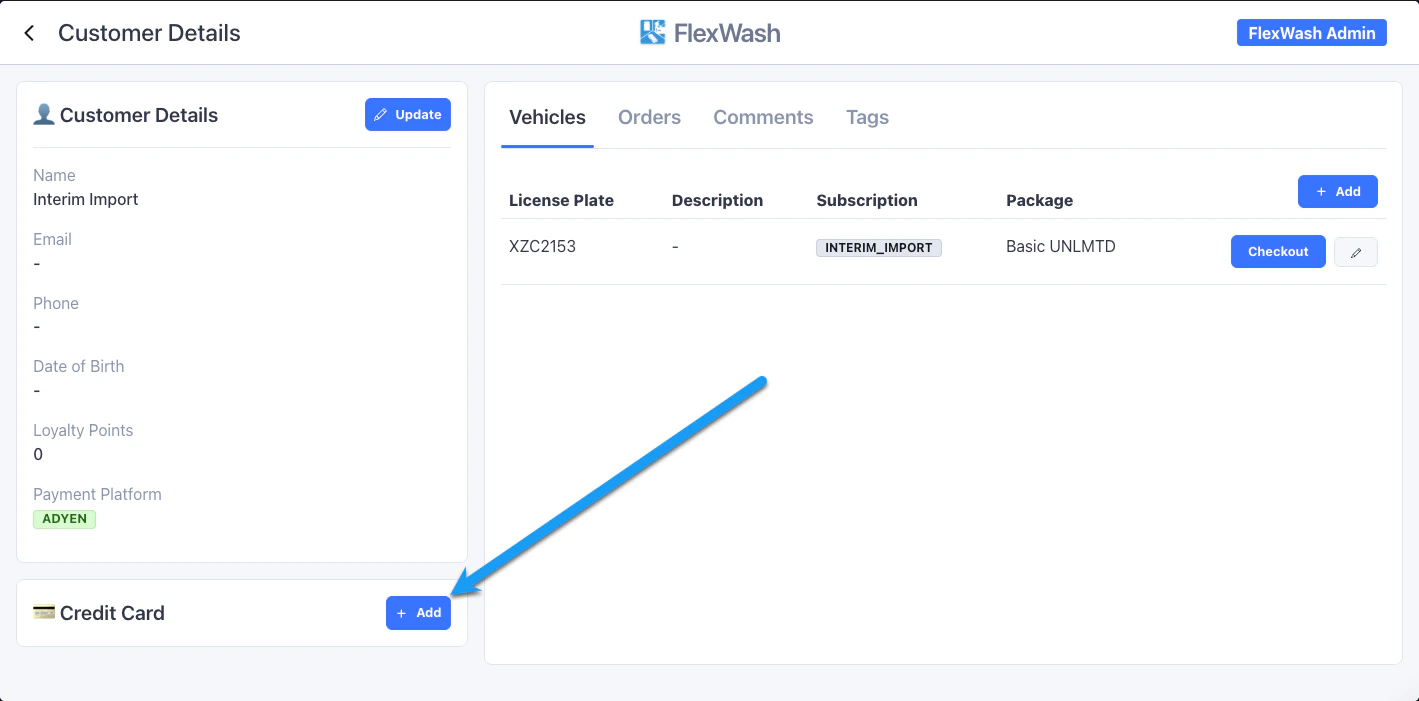Edit vehicle XZC2153 with the pencil icon
The width and height of the screenshot is (1419, 701).
pyautogui.click(x=1356, y=252)
